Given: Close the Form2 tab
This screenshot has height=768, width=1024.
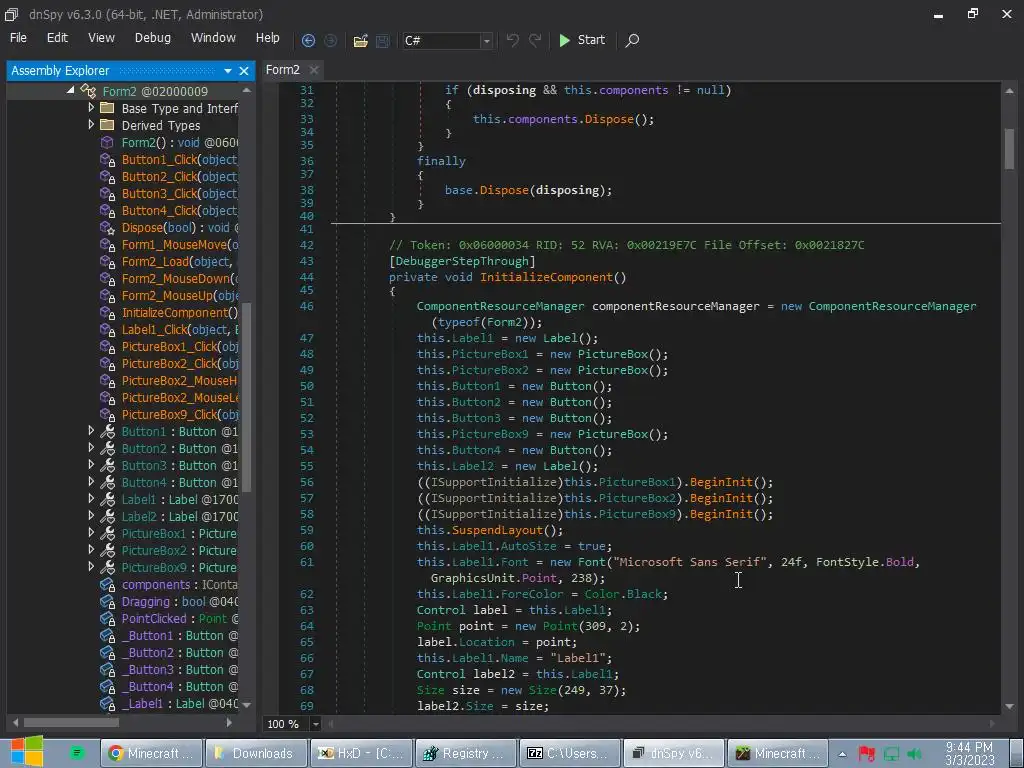Looking at the screenshot, I should pos(313,69).
